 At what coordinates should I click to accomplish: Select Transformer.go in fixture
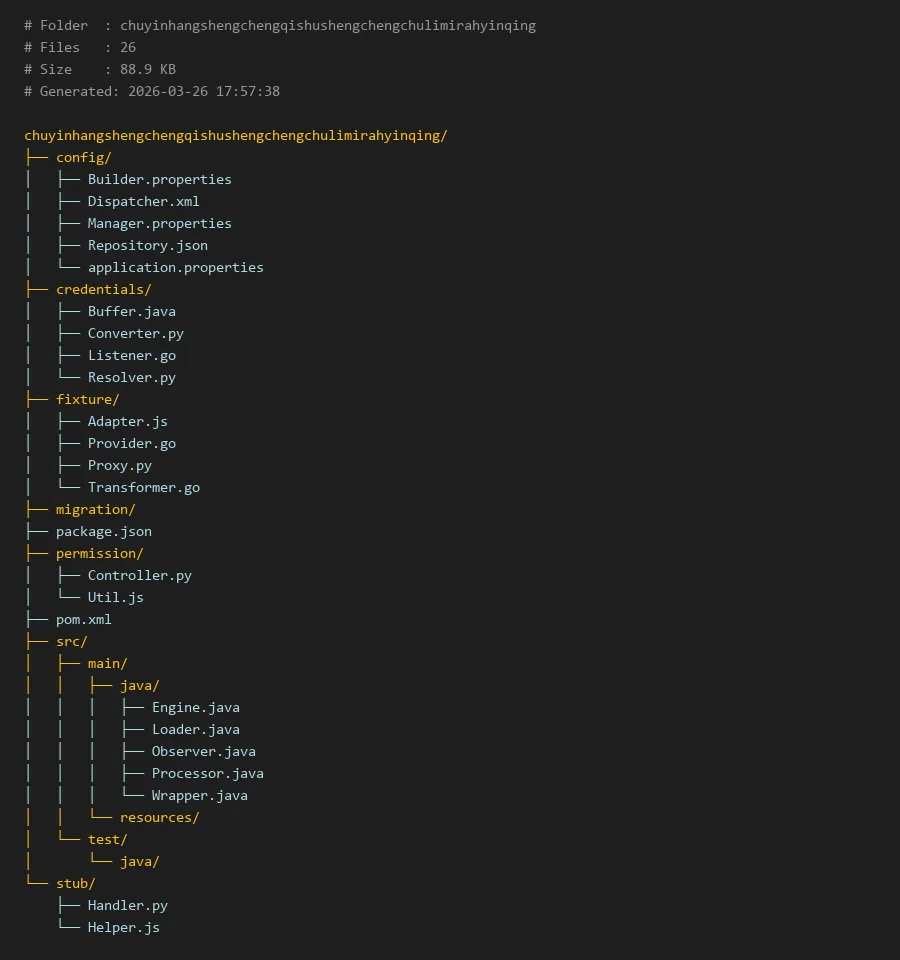click(x=143, y=487)
